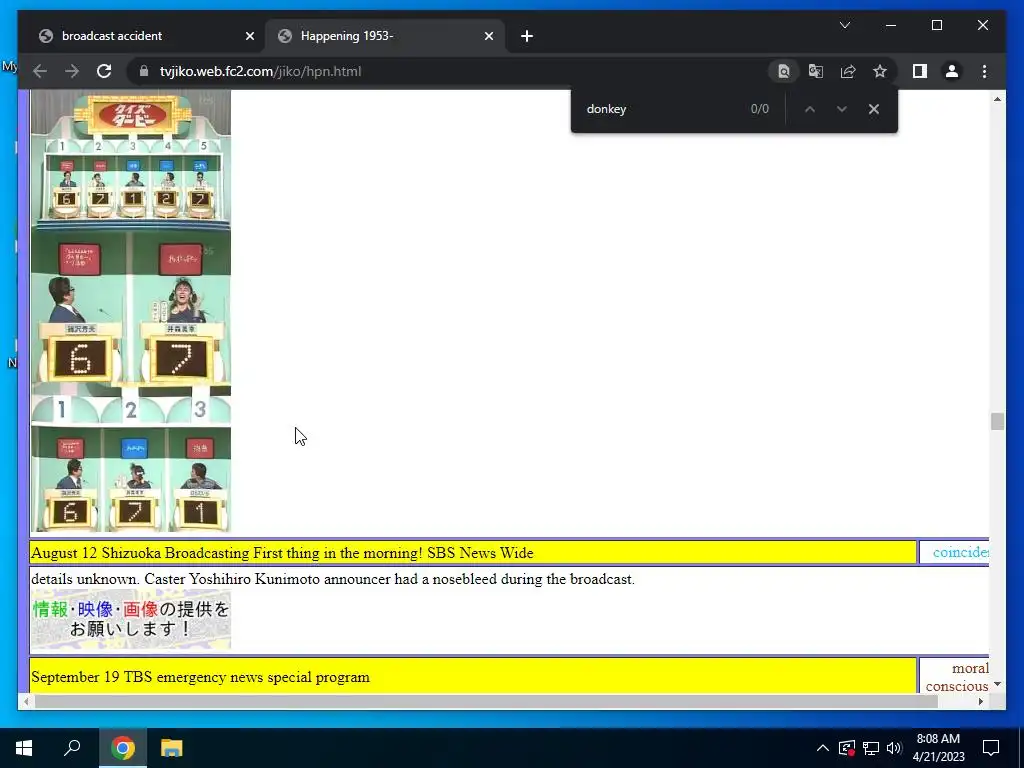Close the 'Happening 1953-' tab
Screen dimensions: 1024x768
pos(488,36)
